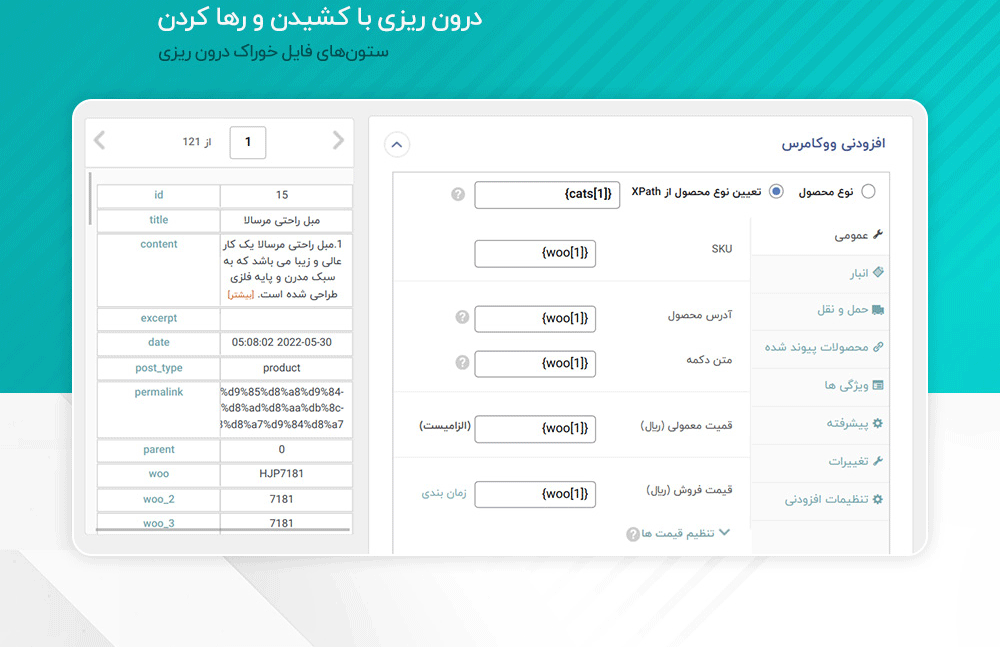Click the 'woo_2' column name
The height and width of the screenshot is (647, 1000).
click(159, 500)
